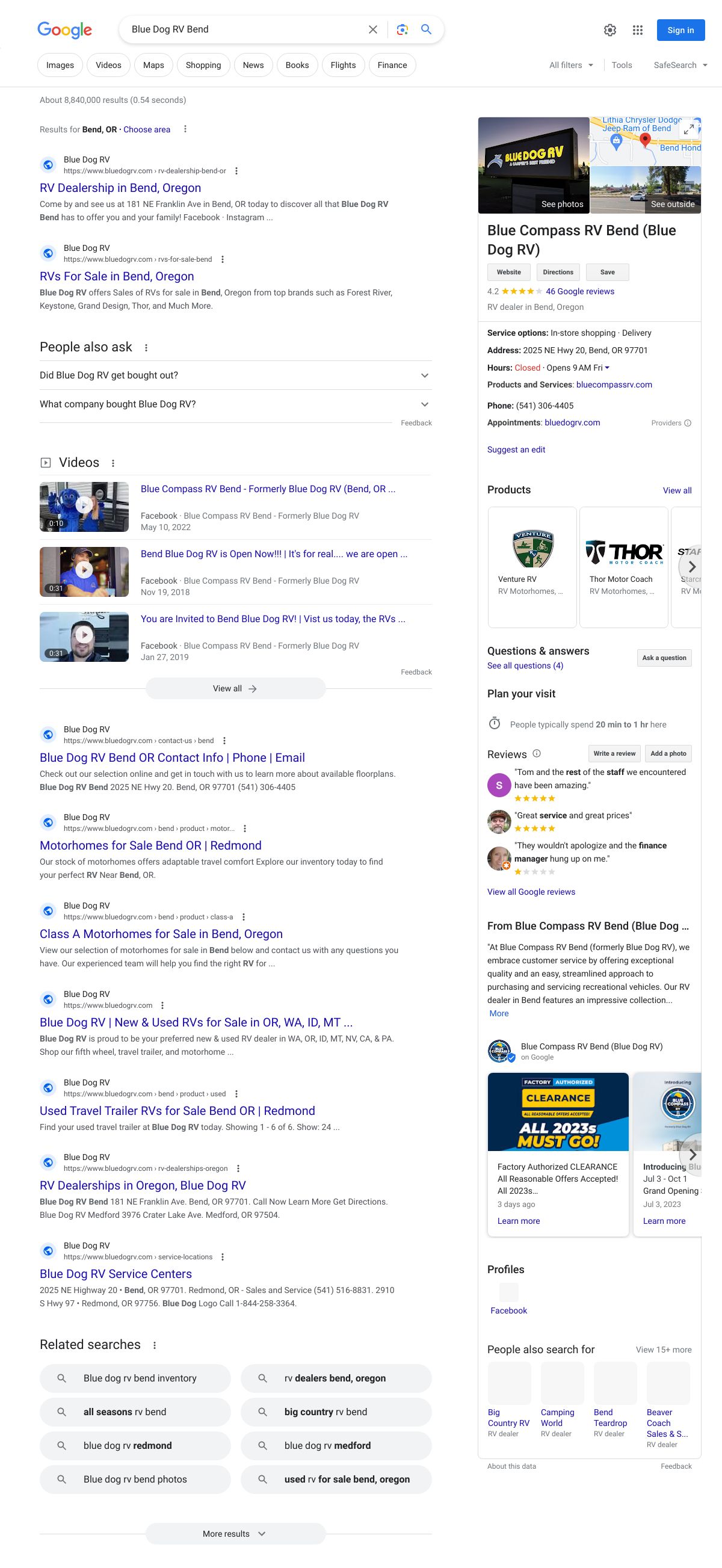Click the magnifying glass search button
Screen dimensions: 722x1568
click(426, 30)
